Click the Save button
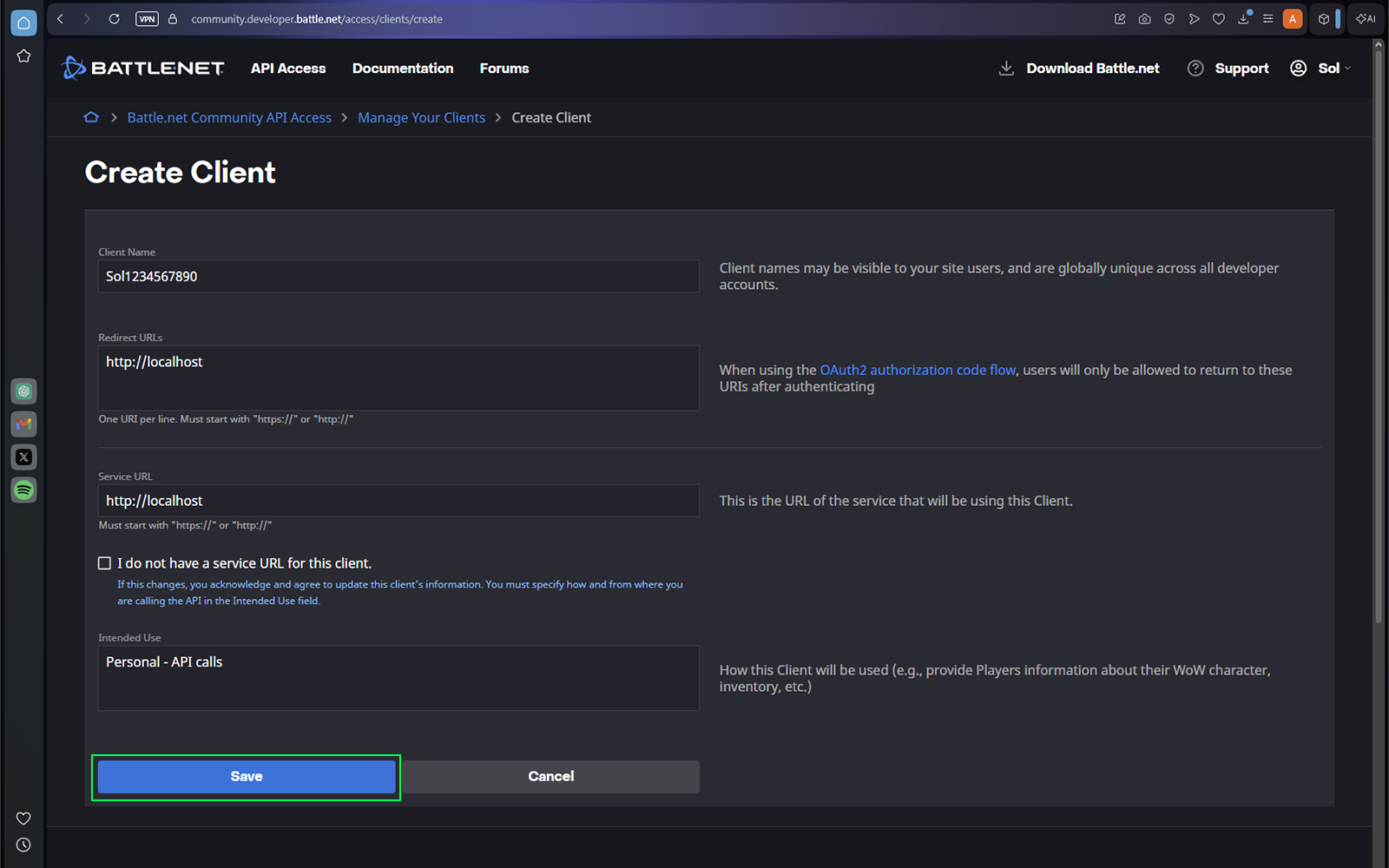The image size is (1389, 868). click(x=247, y=777)
